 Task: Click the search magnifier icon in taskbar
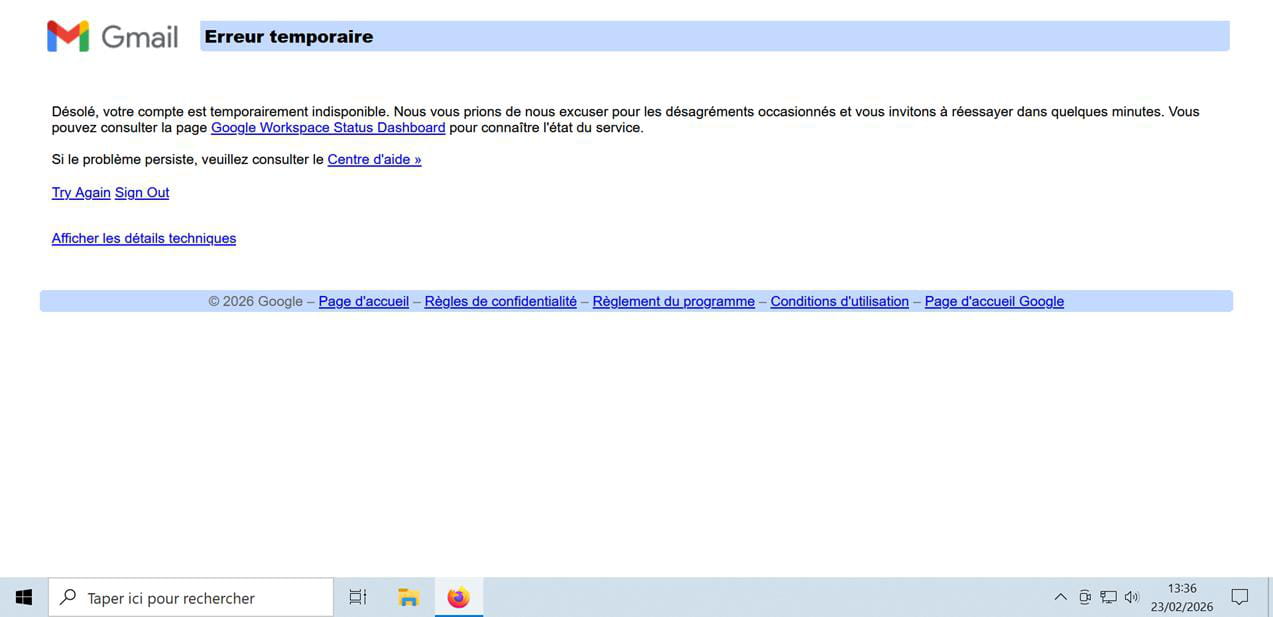coord(68,597)
